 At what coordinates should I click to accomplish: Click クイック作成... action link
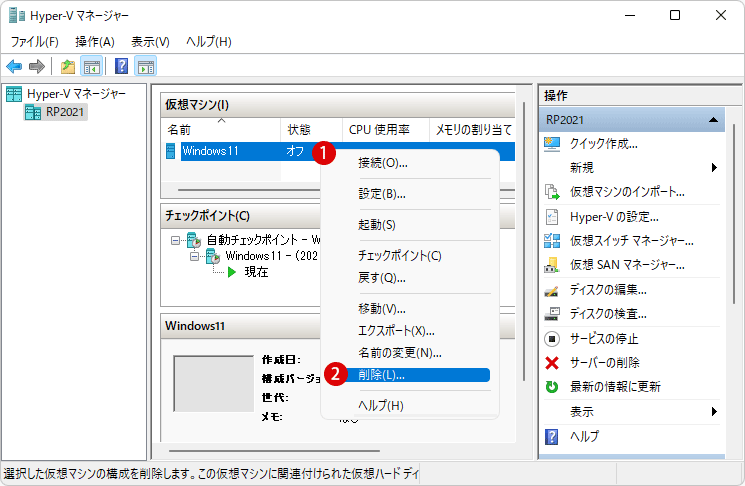point(604,143)
